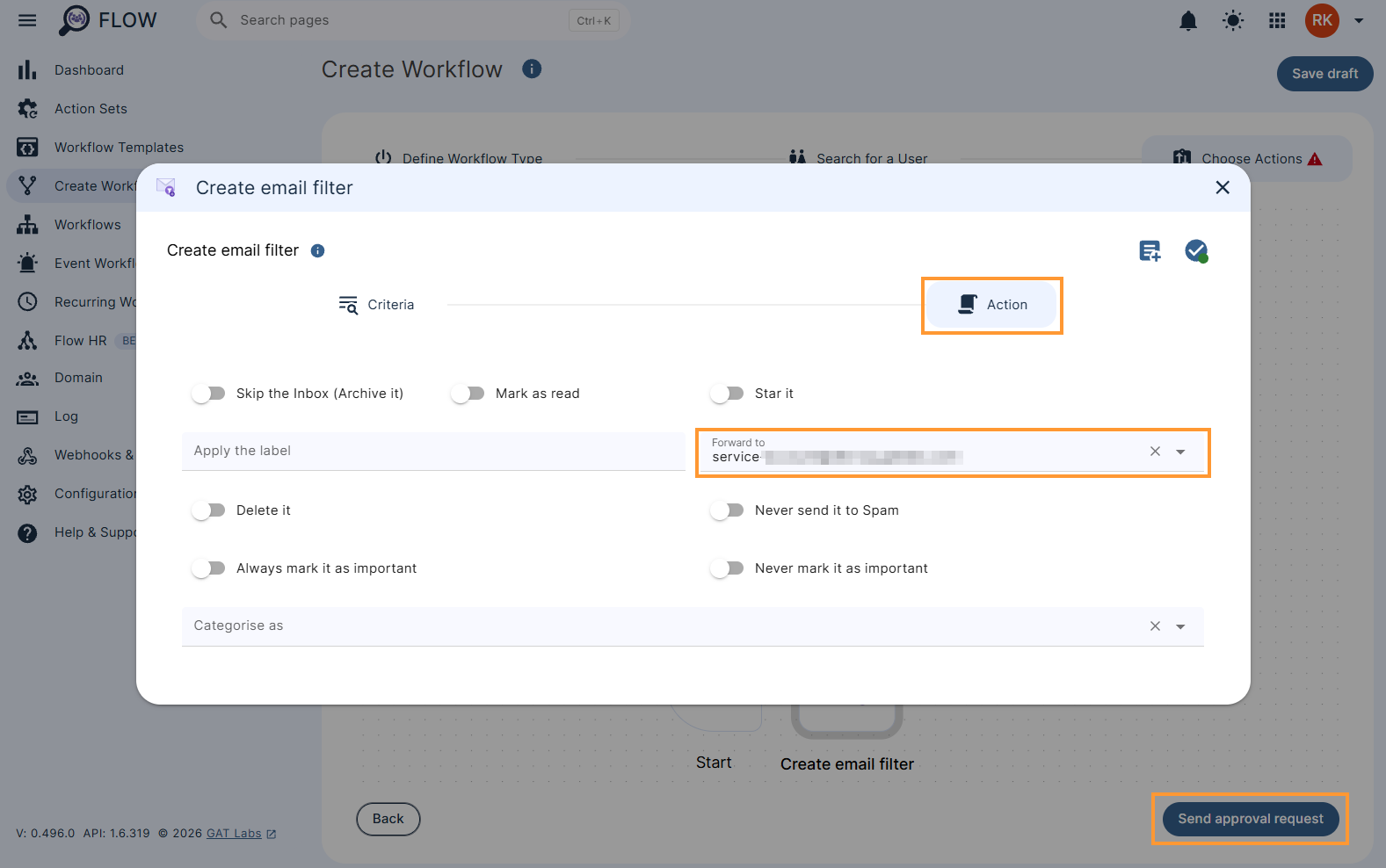The image size is (1386, 868).
Task: Open the RK user avatar menu
Action: point(1322,20)
